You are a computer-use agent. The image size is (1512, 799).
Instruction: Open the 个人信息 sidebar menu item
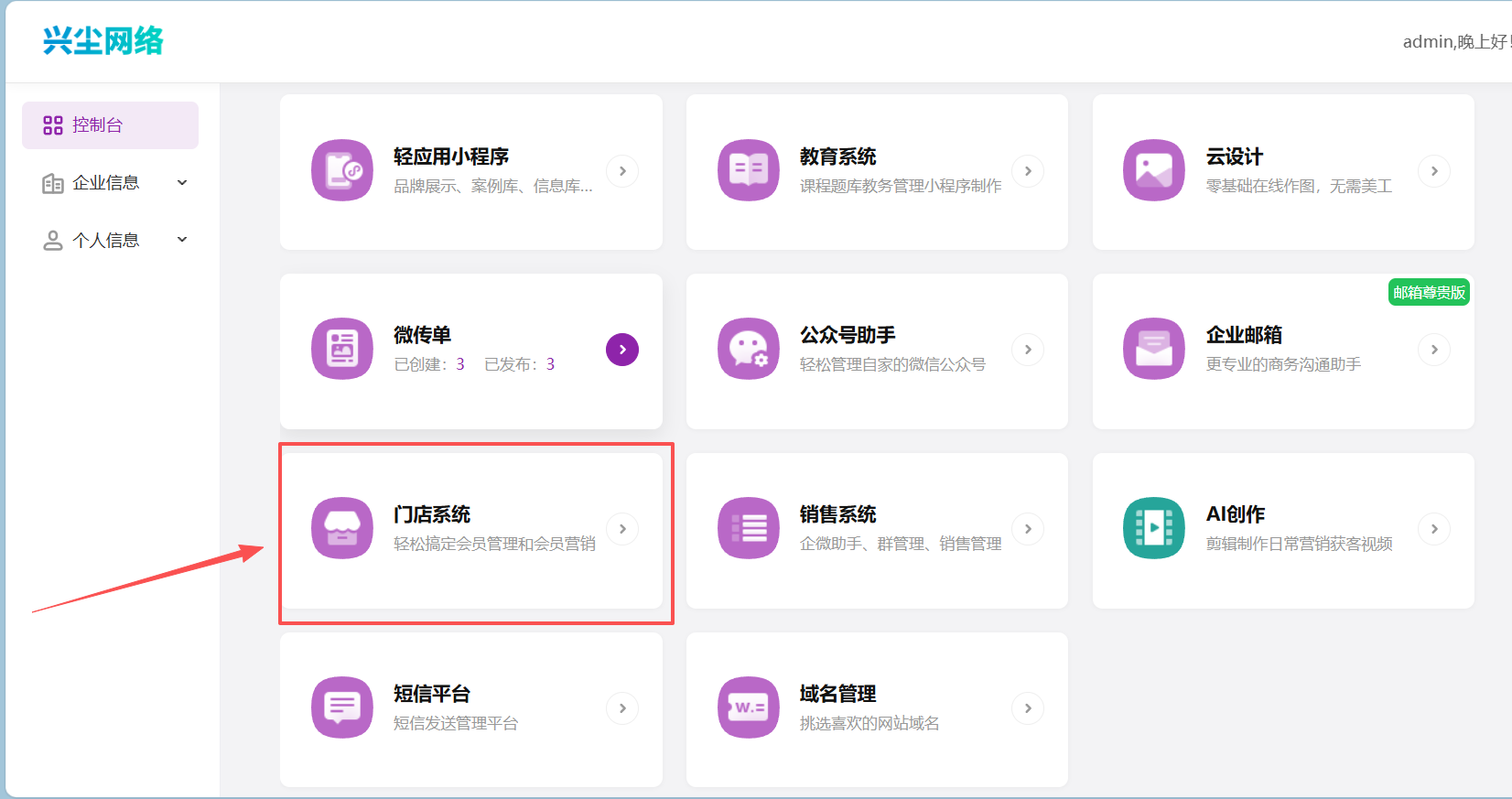coord(110,240)
